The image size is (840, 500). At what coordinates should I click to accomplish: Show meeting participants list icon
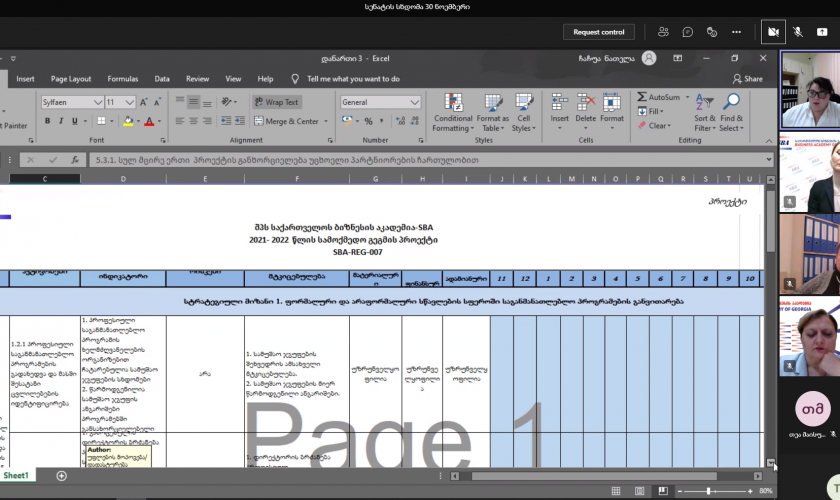pyautogui.click(x=663, y=32)
